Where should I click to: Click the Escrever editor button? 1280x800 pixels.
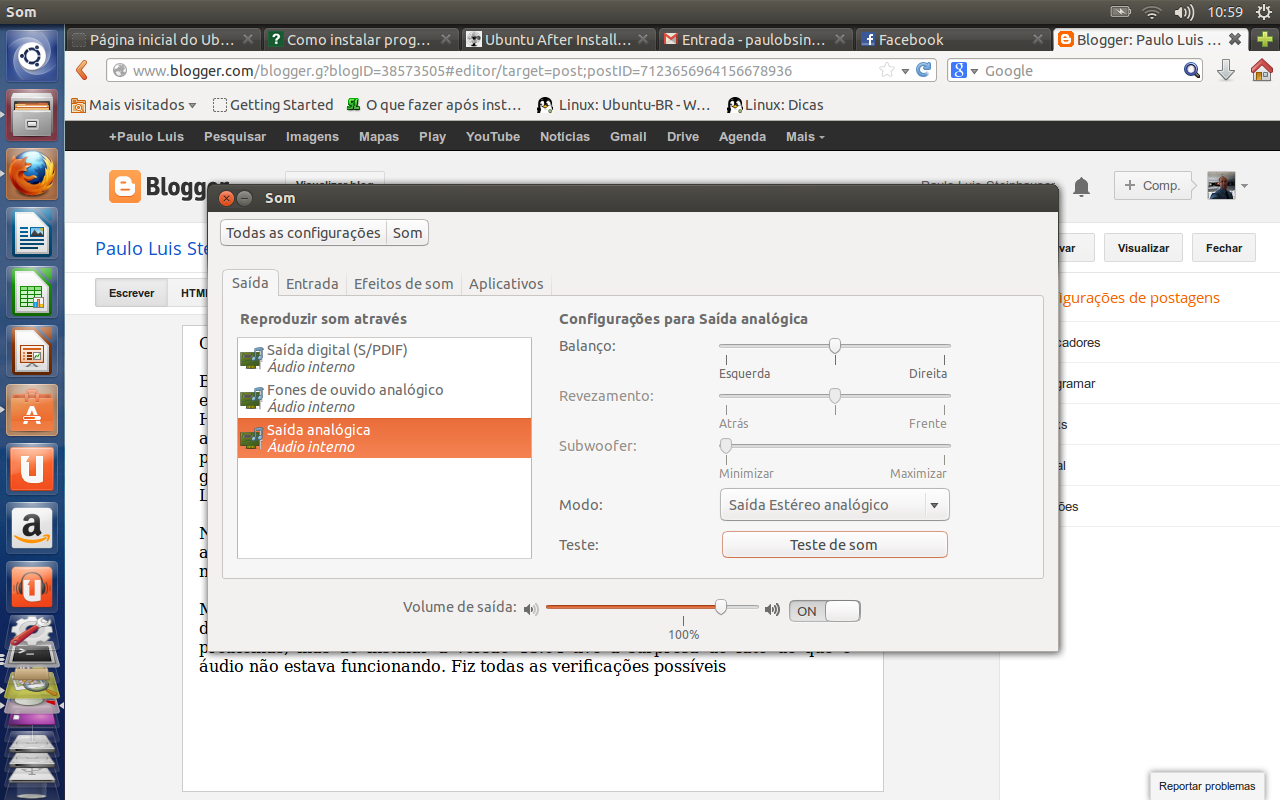click(x=132, y=293)
